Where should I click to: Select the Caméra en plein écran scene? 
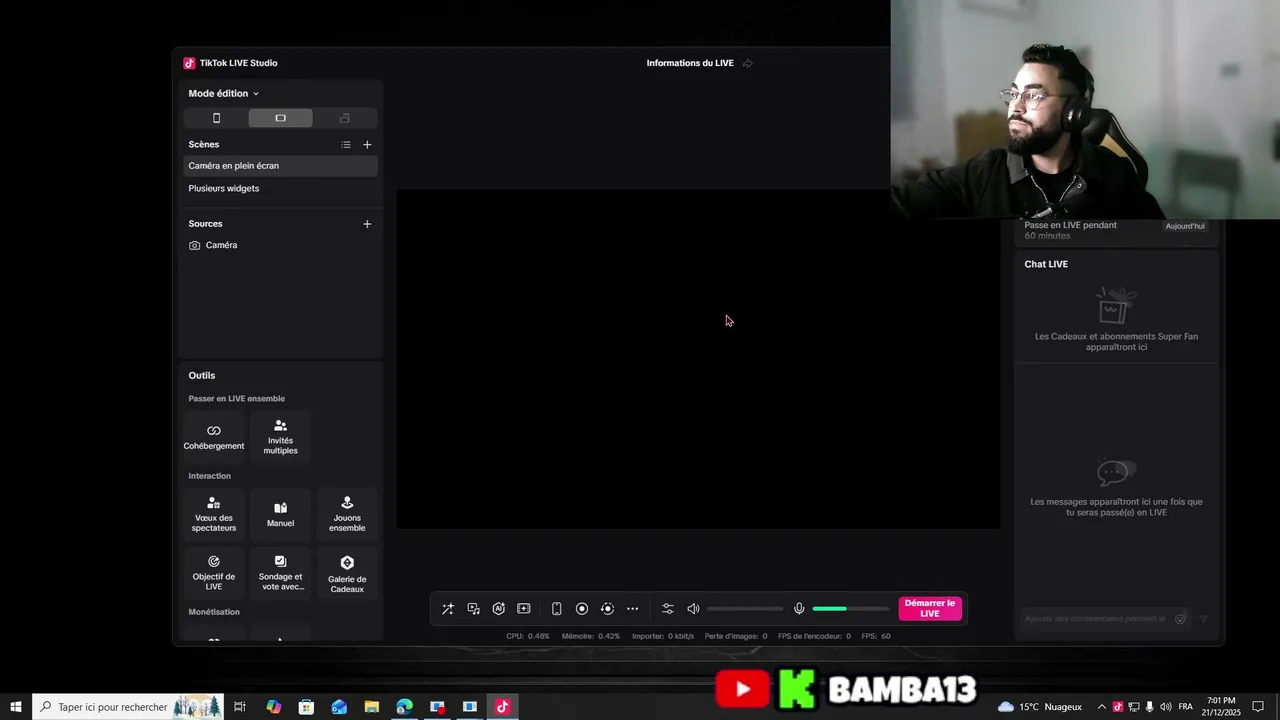[x=280, y=166]
